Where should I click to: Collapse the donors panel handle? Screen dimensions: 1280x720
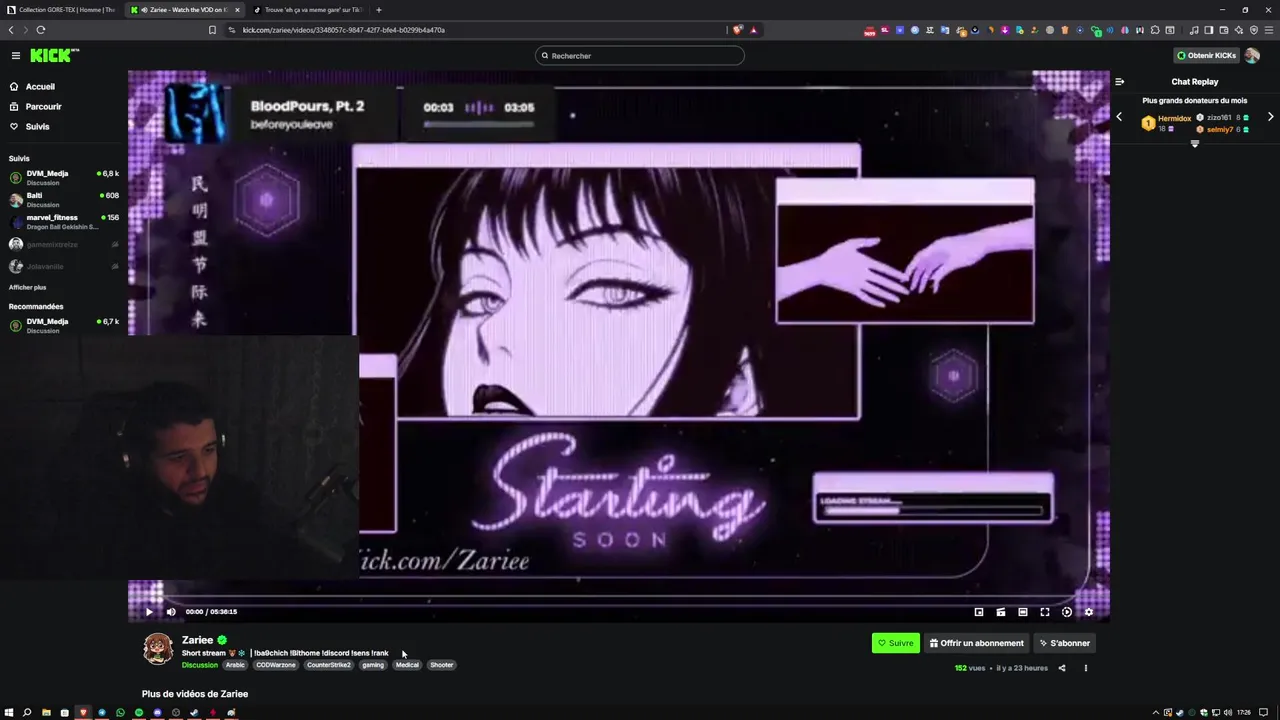(x=1195, y=144)
